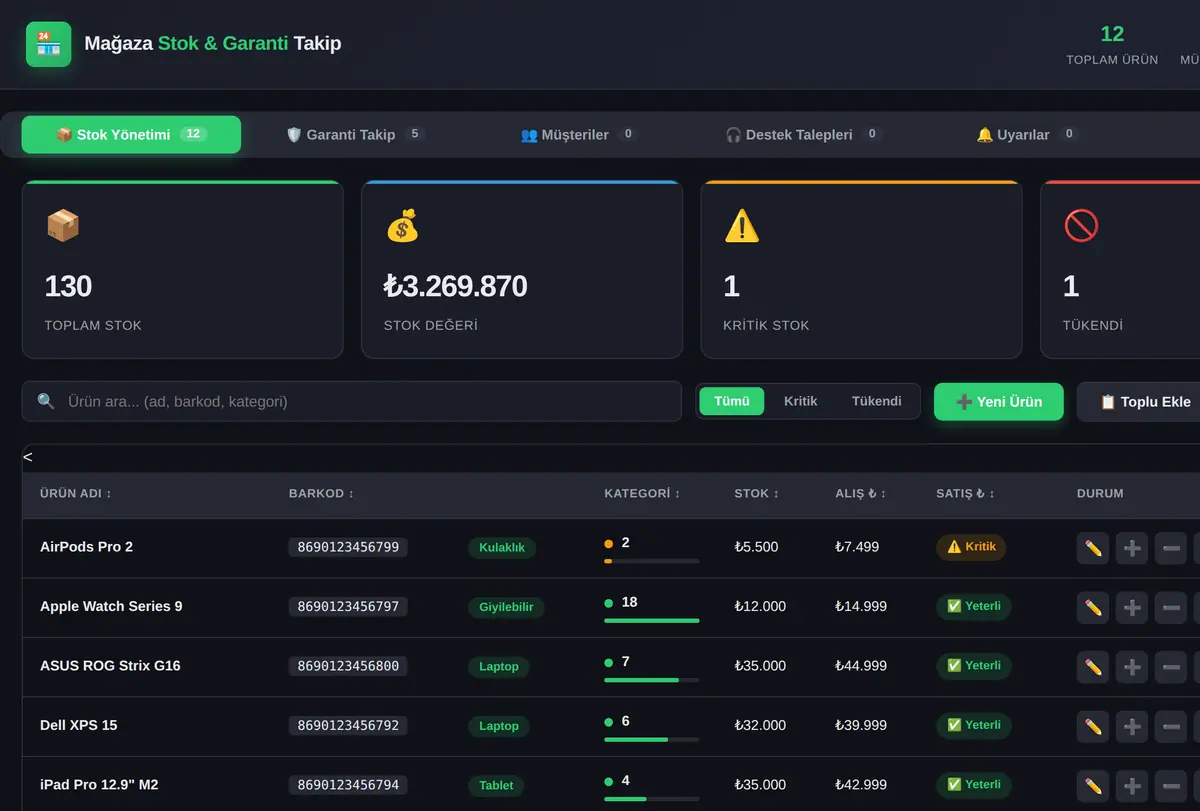Click the Apple Watch Series 9 stock bar
The image size is (1200, 811).
click(651, 621)
